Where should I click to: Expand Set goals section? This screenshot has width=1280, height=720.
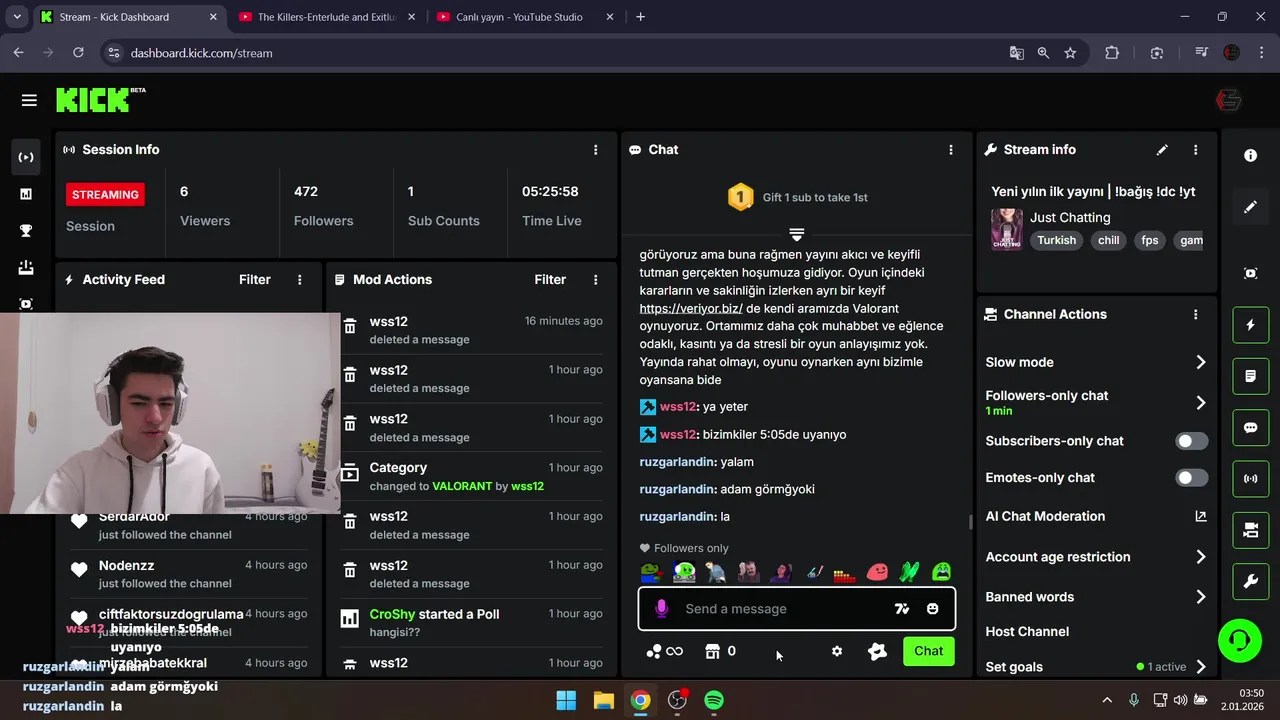(x=1096, y=667)
